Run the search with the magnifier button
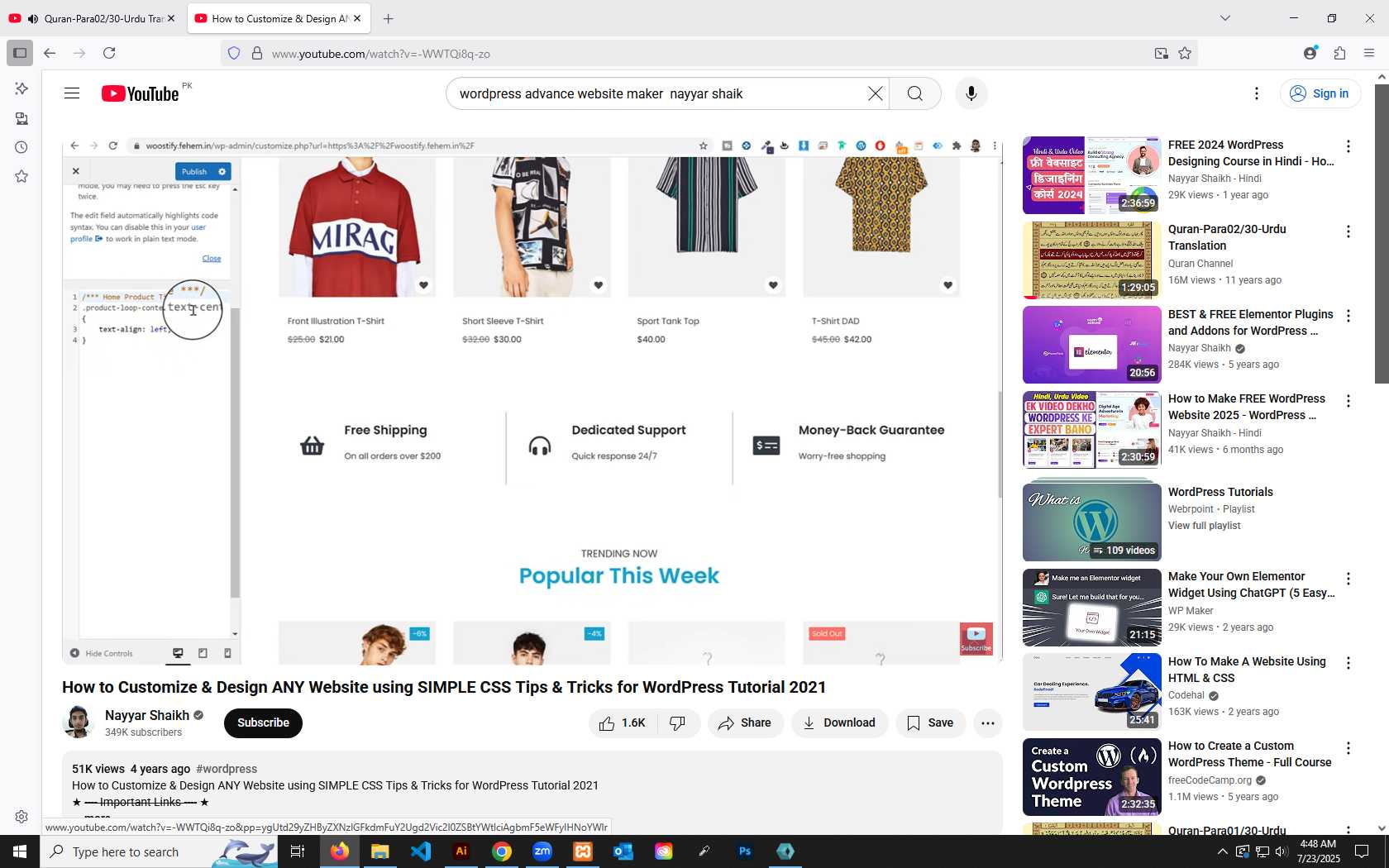 914,93
